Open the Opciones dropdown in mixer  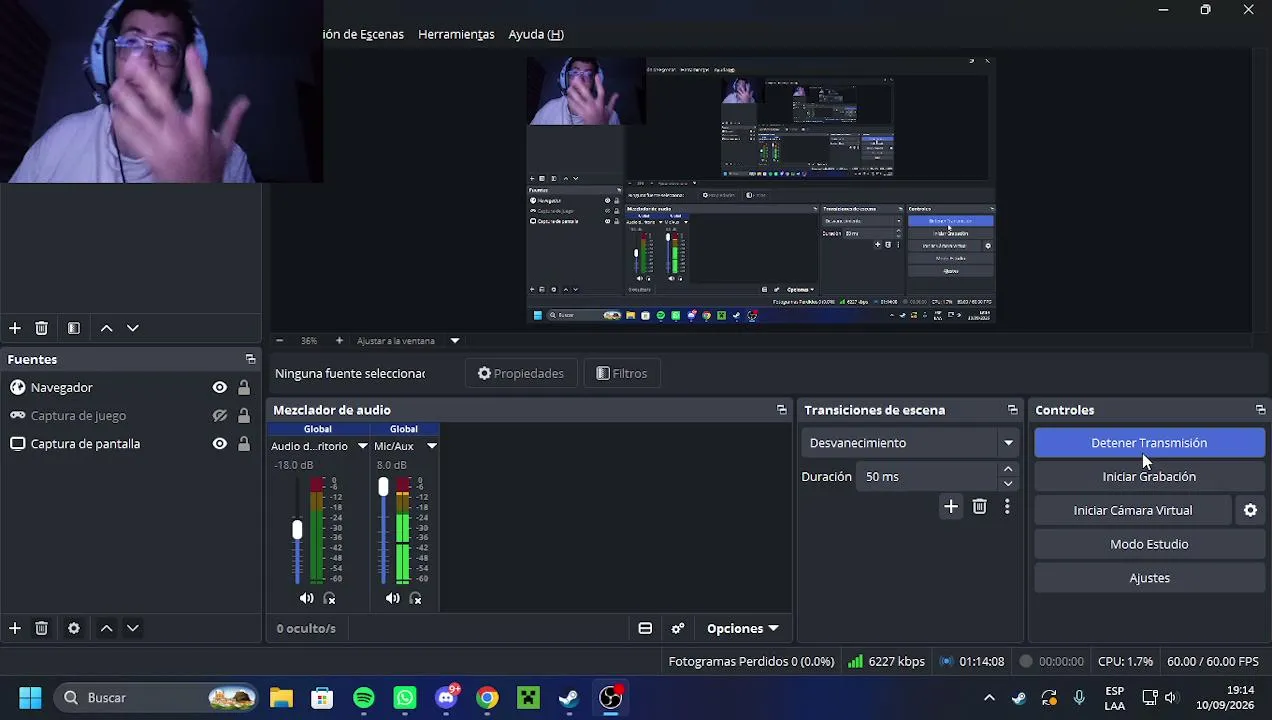(x=742, y=628)
